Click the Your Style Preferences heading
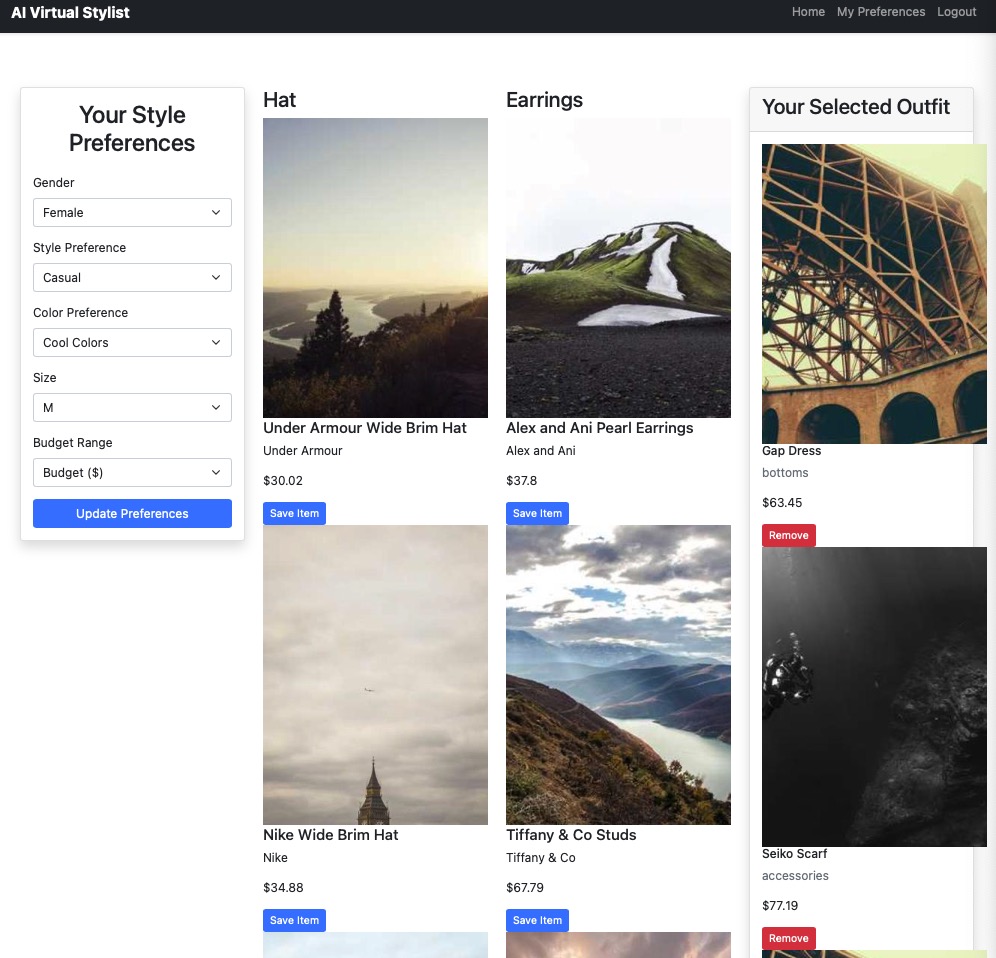996x958 pixels. [x=132, y=129]
